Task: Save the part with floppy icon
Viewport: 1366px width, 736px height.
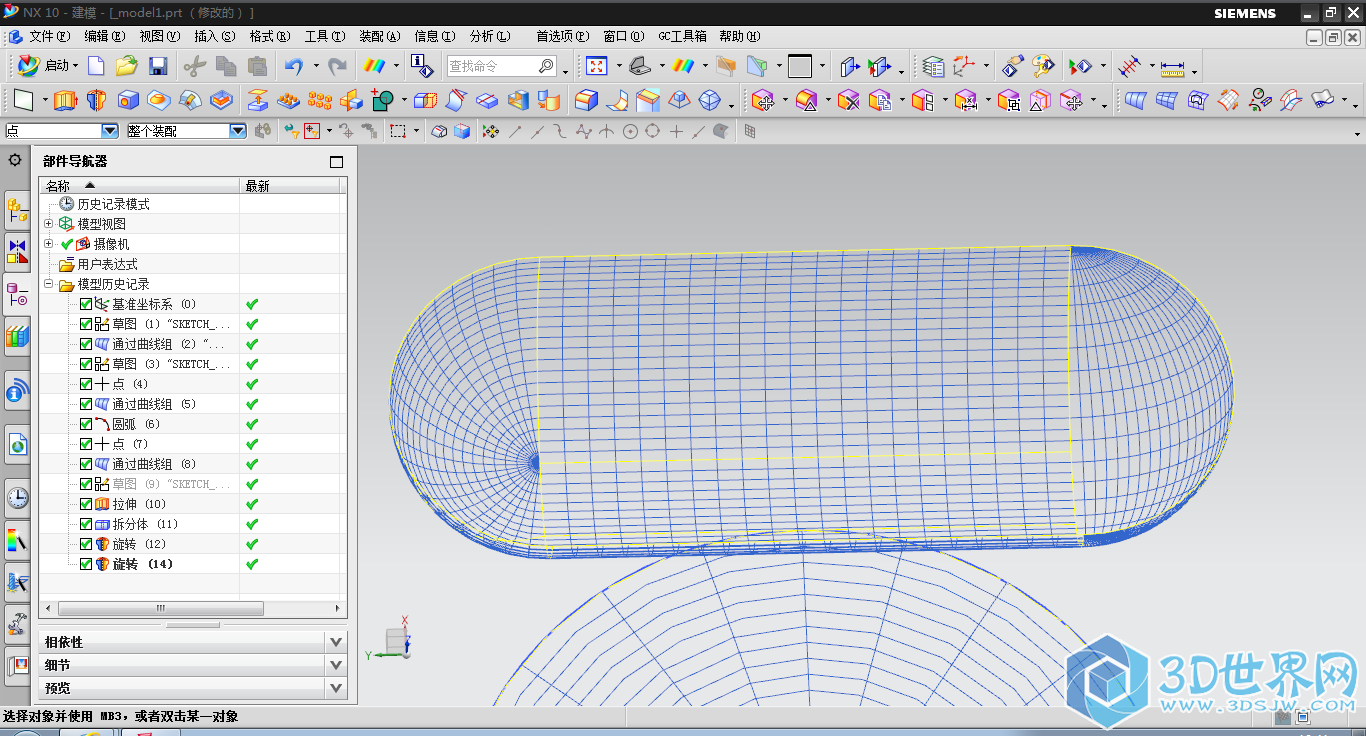Action: coord(157,66)
